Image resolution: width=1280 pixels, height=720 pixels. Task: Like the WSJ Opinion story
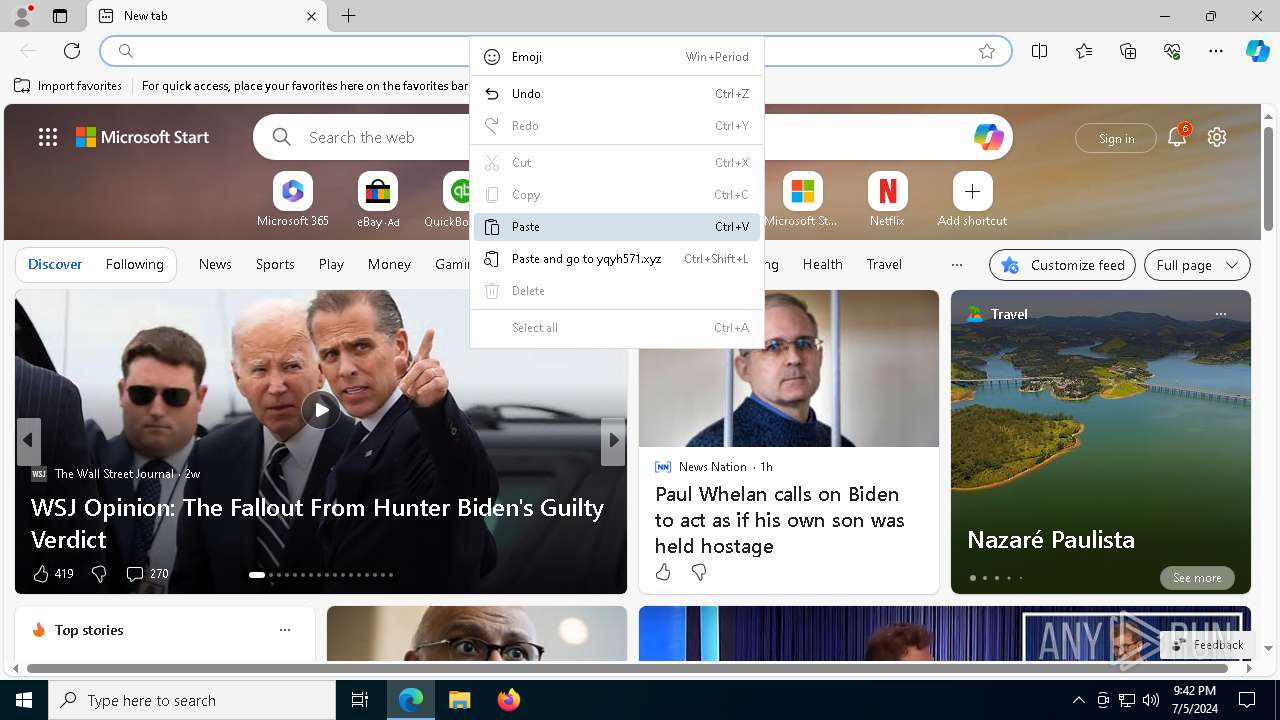pyautogui.click(x=53, y=574)
